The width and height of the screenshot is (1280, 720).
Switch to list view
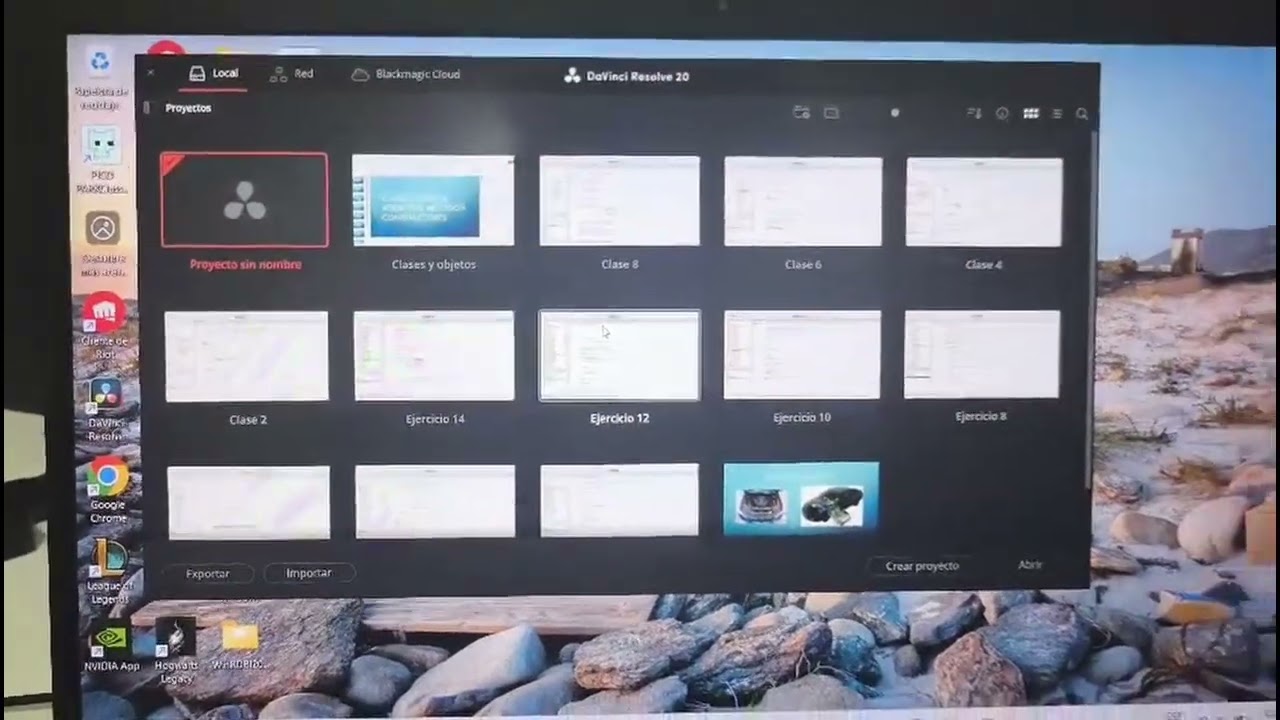[x=1057, y=114]
